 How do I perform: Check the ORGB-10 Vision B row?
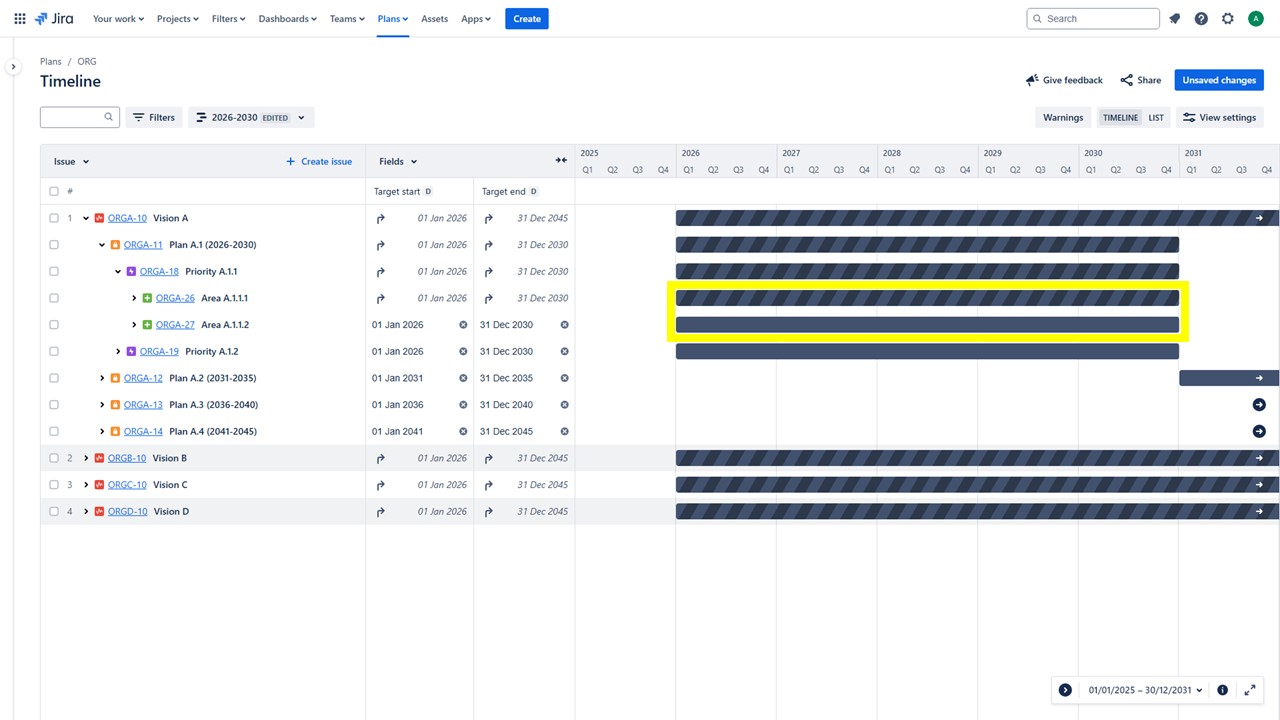click(54, 458)
